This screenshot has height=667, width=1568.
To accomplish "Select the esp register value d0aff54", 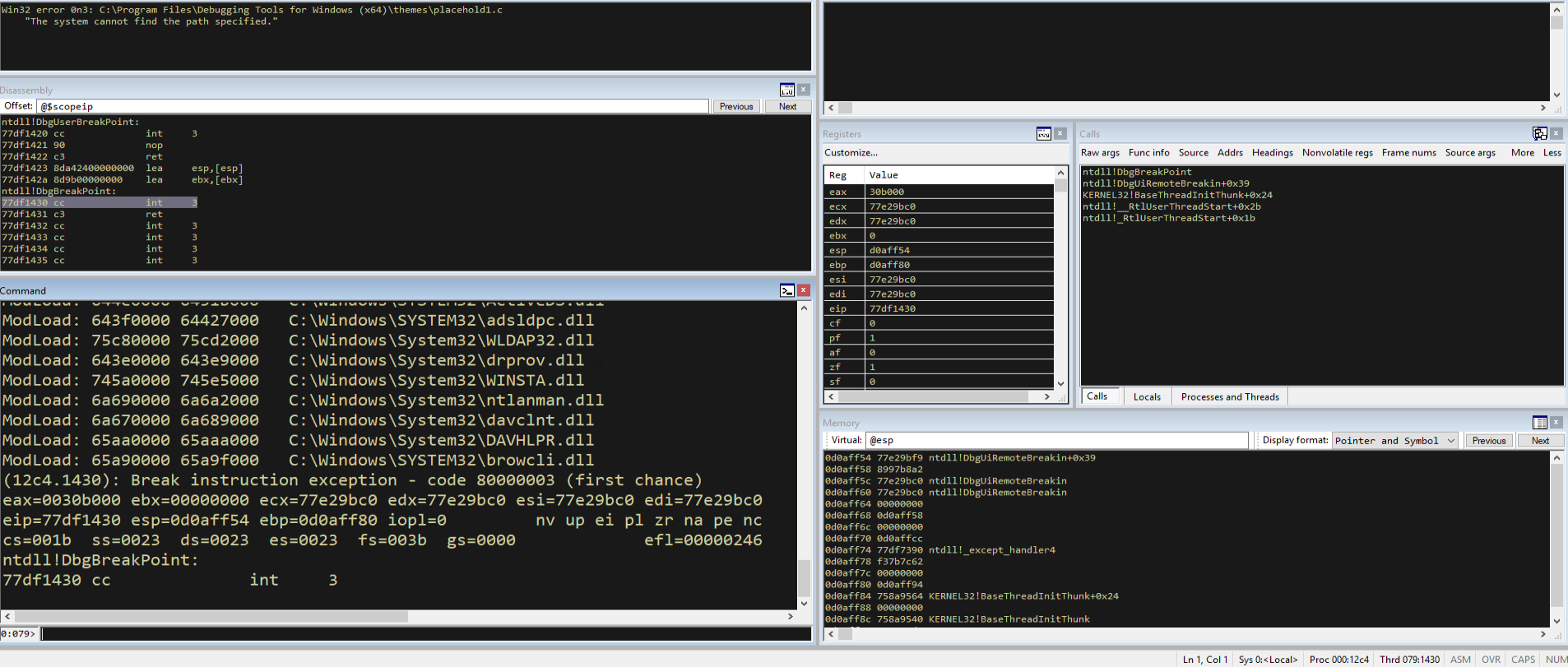I will 889,250.
